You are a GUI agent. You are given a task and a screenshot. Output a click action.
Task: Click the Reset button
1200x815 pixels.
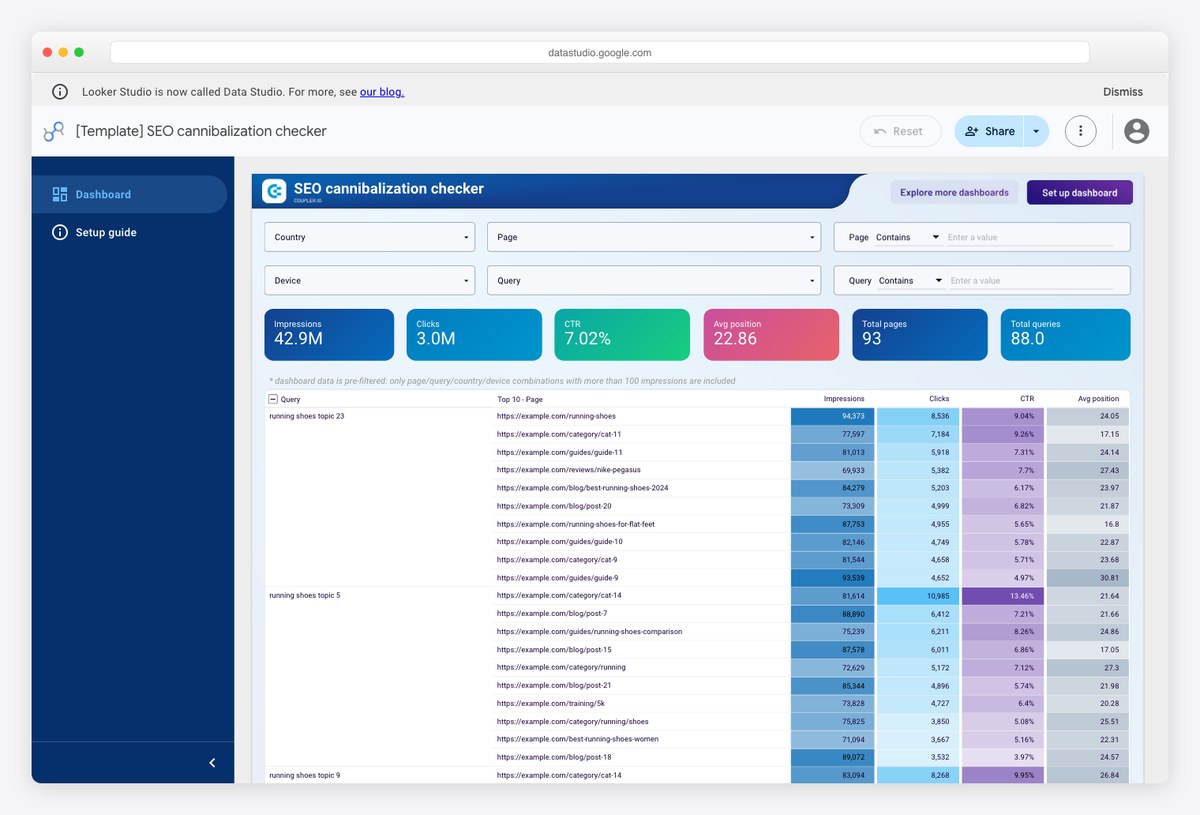pos(900,131)
